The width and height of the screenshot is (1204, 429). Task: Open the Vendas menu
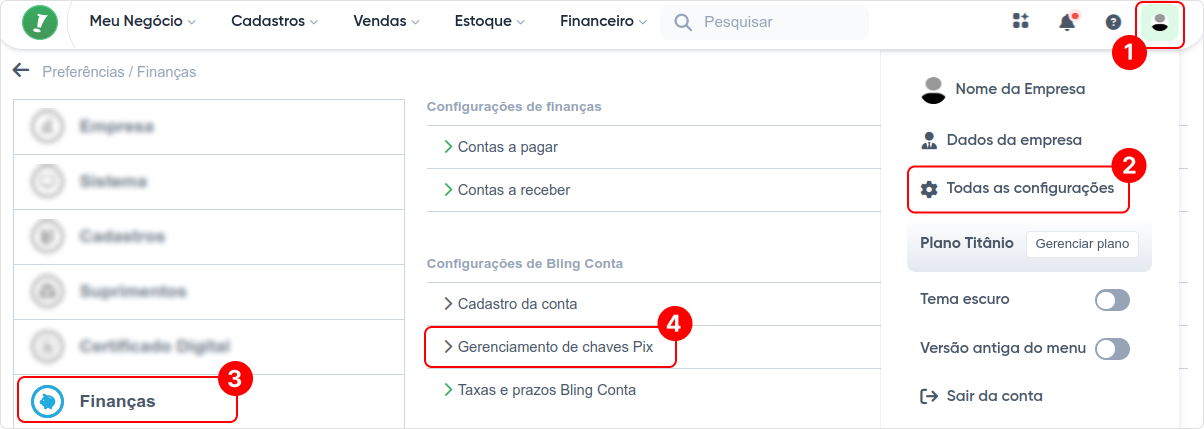pyautogui.click(x=386, y=22)
